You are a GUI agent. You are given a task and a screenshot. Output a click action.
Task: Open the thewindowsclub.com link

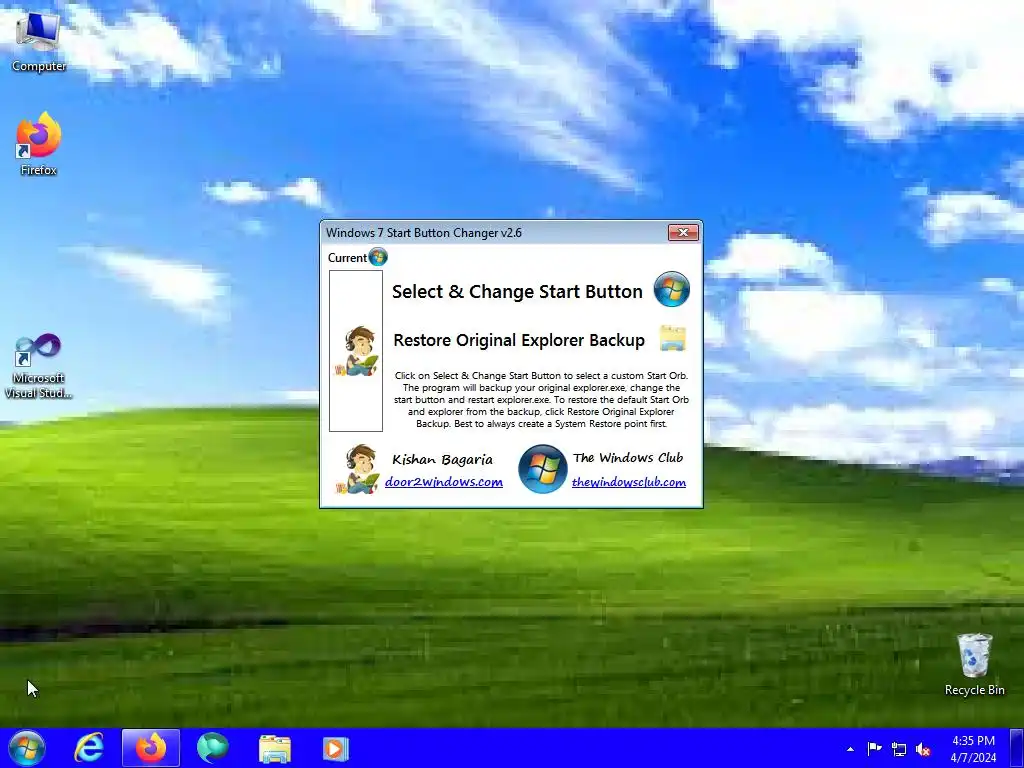pos(629,482)
